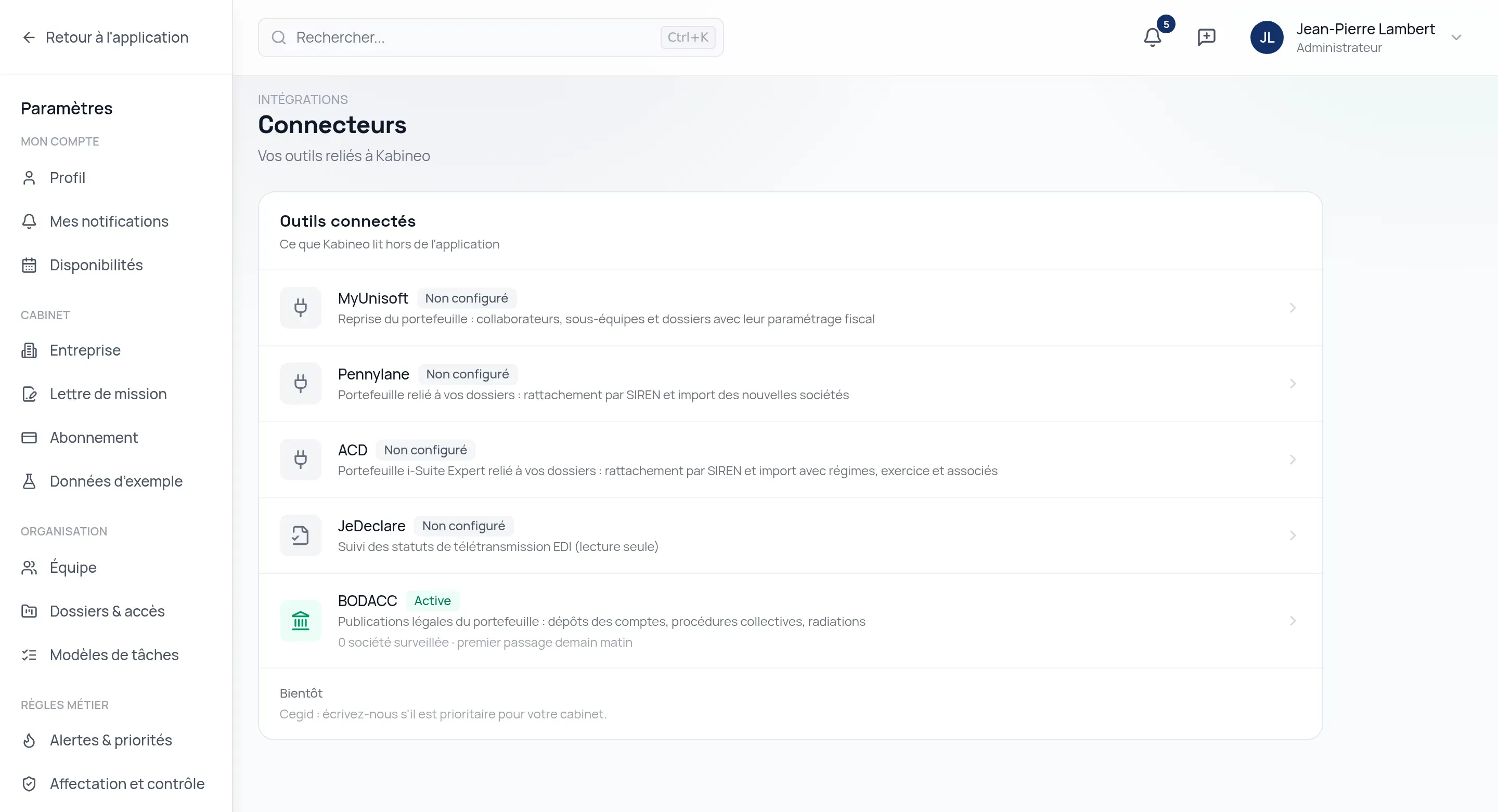Expand the Jean-Pierre Lambert user menu chevron

1456,38
